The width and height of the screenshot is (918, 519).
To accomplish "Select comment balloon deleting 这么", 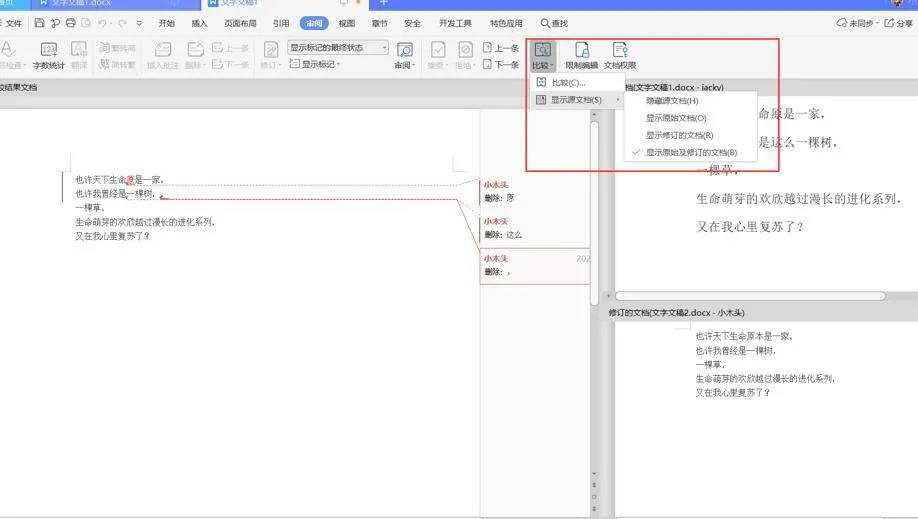I will pyautogui.click(x=535, y=228).
